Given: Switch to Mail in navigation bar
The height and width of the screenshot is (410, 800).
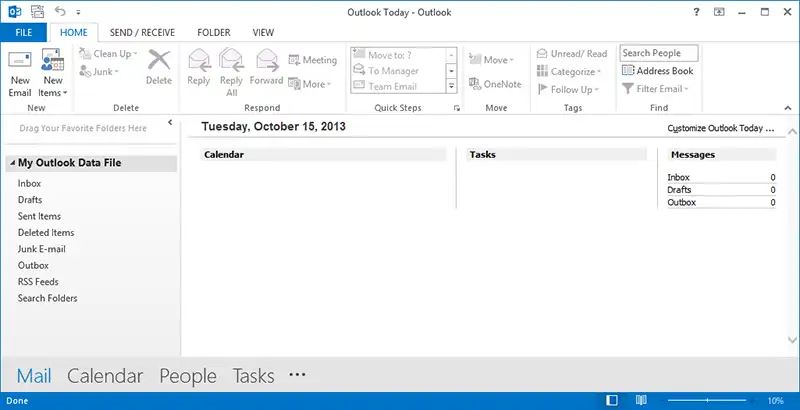Looking at the screenshot, I should (34, 376).
